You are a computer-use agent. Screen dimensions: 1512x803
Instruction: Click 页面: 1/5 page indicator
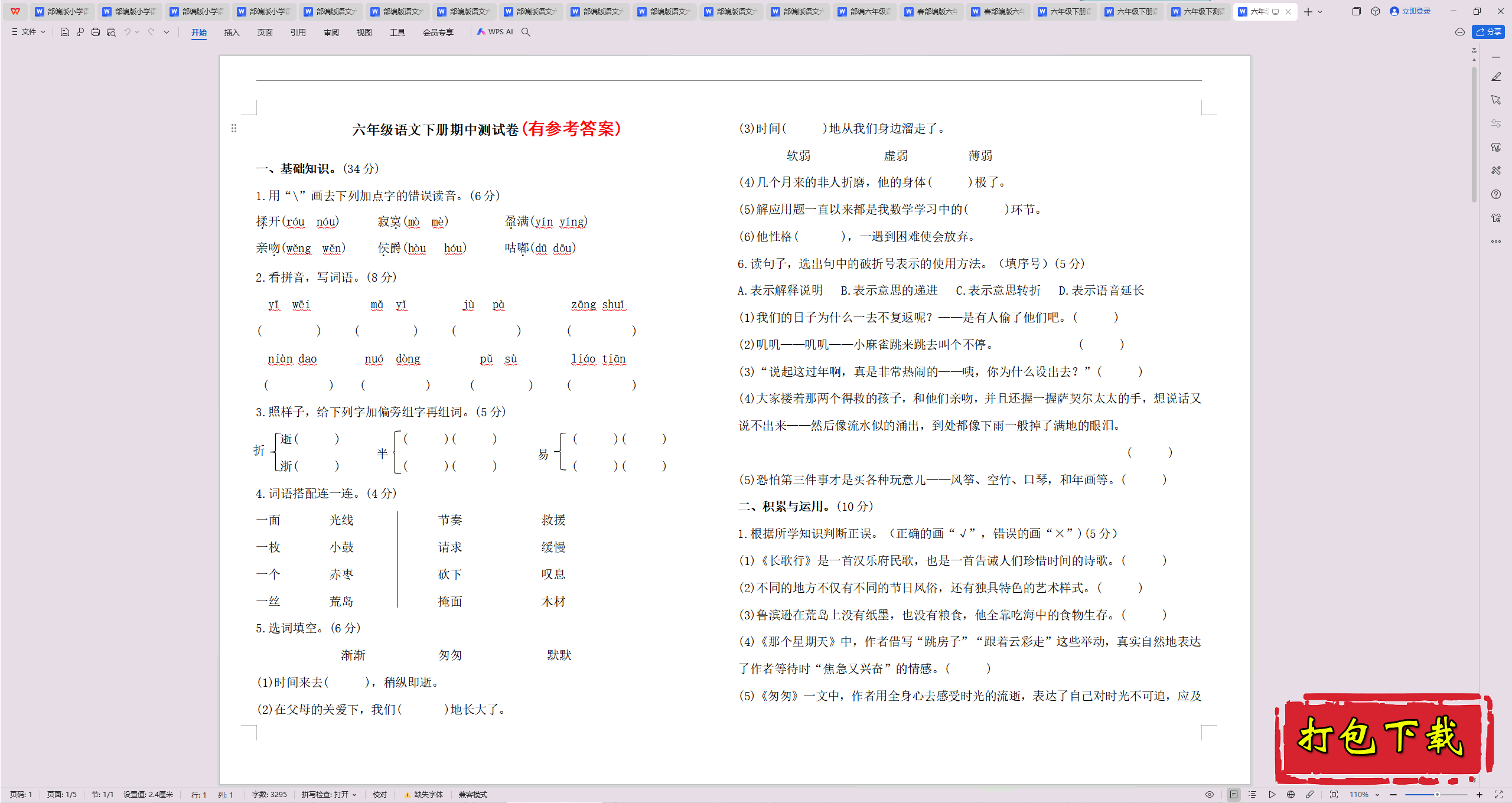tap(62, 795)
